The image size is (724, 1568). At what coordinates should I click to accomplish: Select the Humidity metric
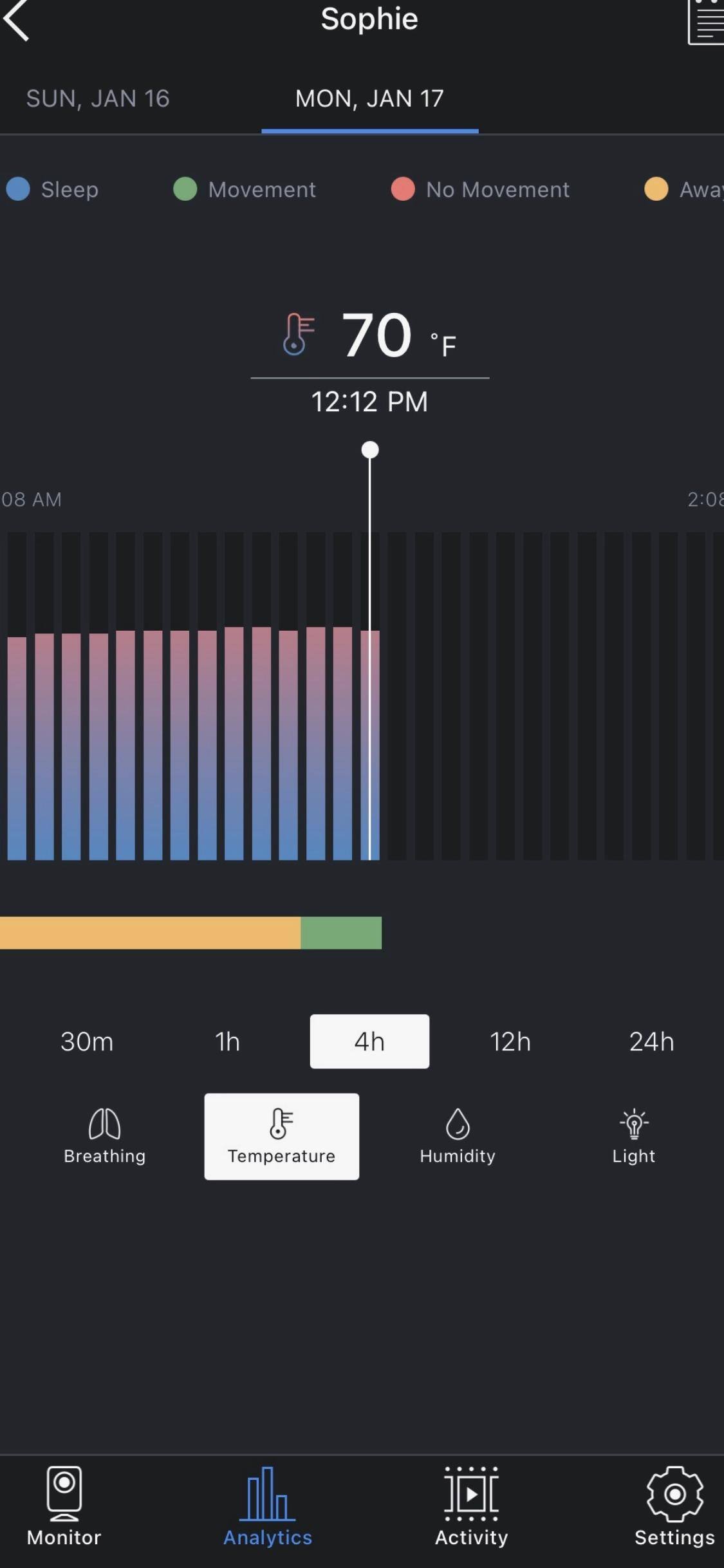point(458,1137)
